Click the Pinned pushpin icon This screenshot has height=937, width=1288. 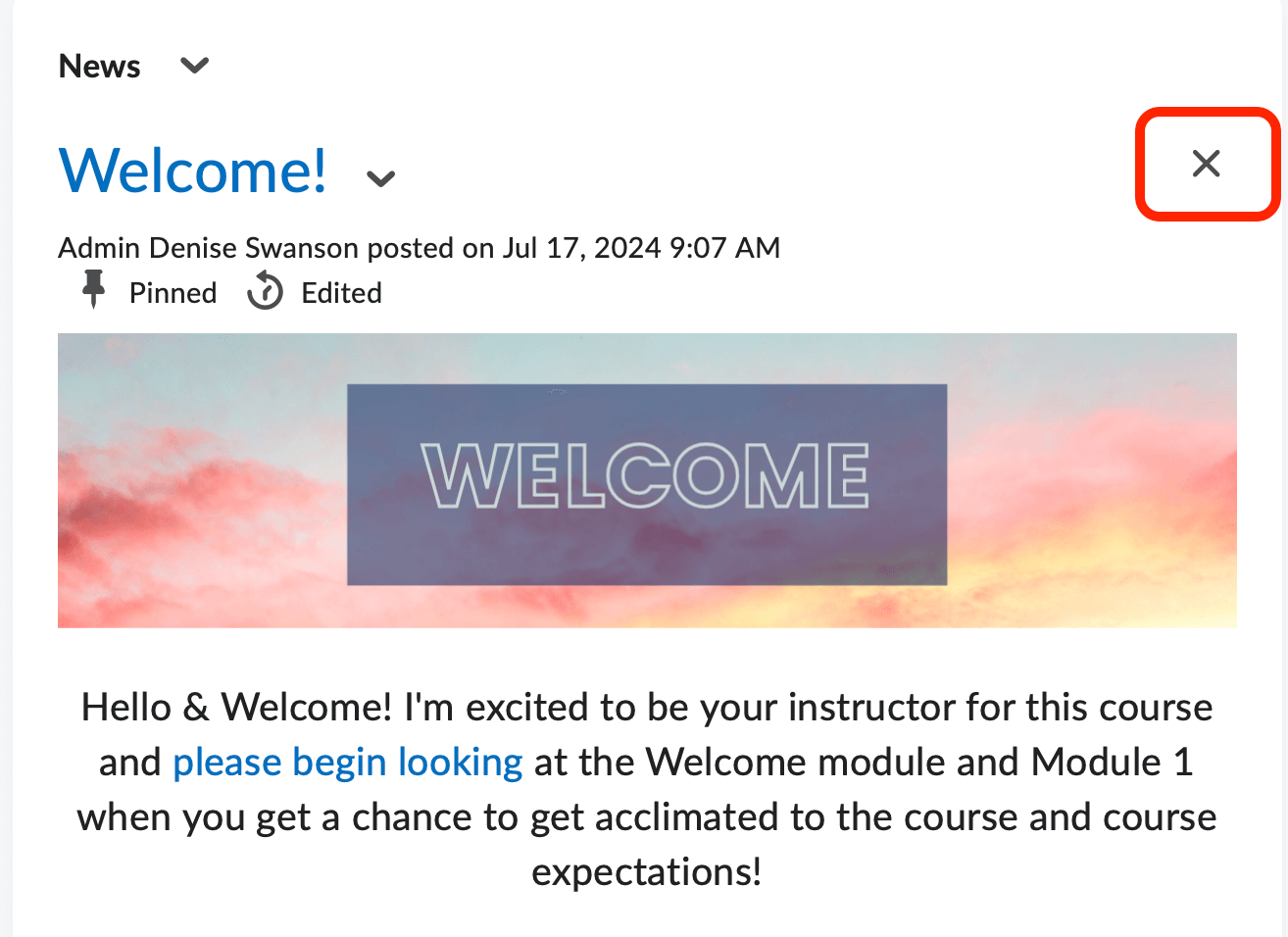coord(94,289)
